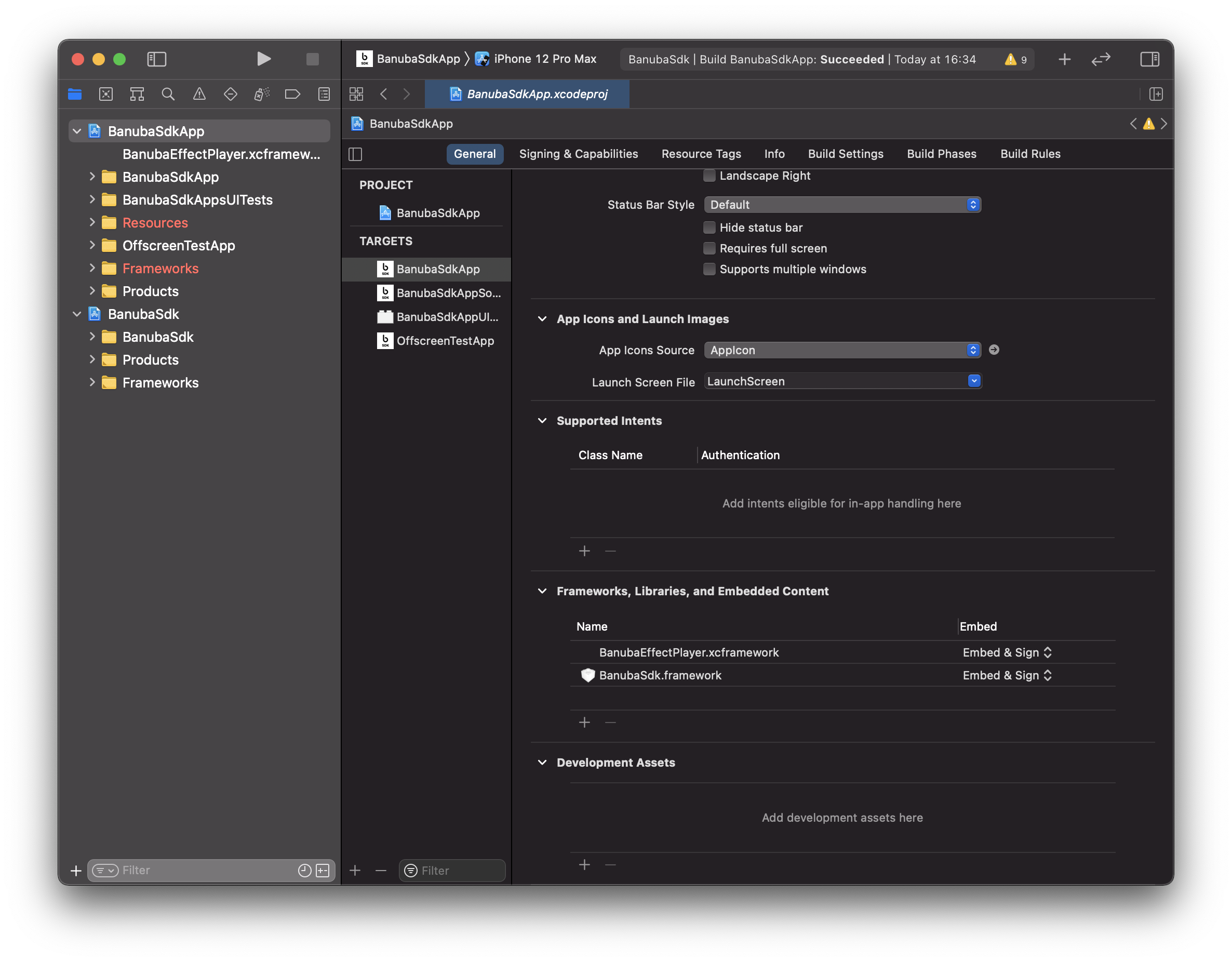Check Hide status bar
The height and width of the screenshot is (962, 1232).
(x=709, y=228)
